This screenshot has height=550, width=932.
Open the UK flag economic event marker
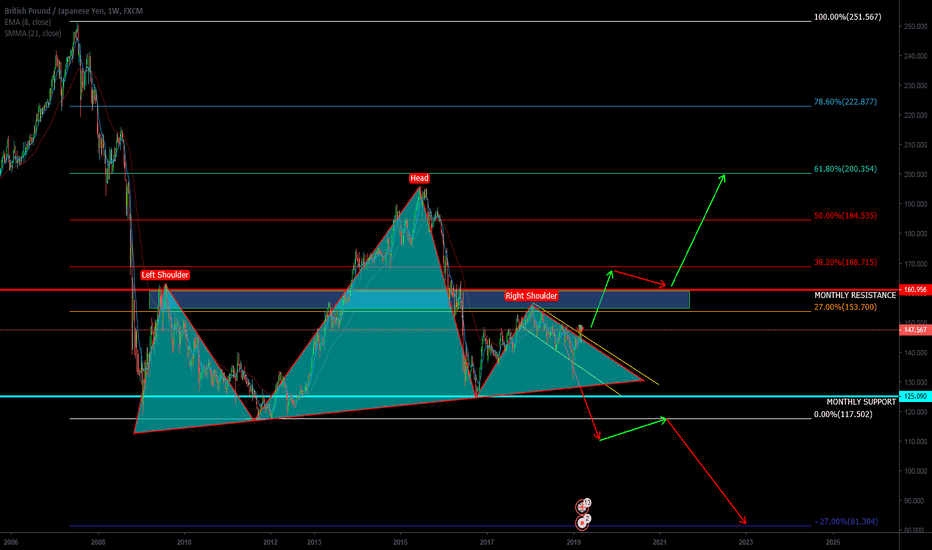pyautogui.click(x=582, y=507)
